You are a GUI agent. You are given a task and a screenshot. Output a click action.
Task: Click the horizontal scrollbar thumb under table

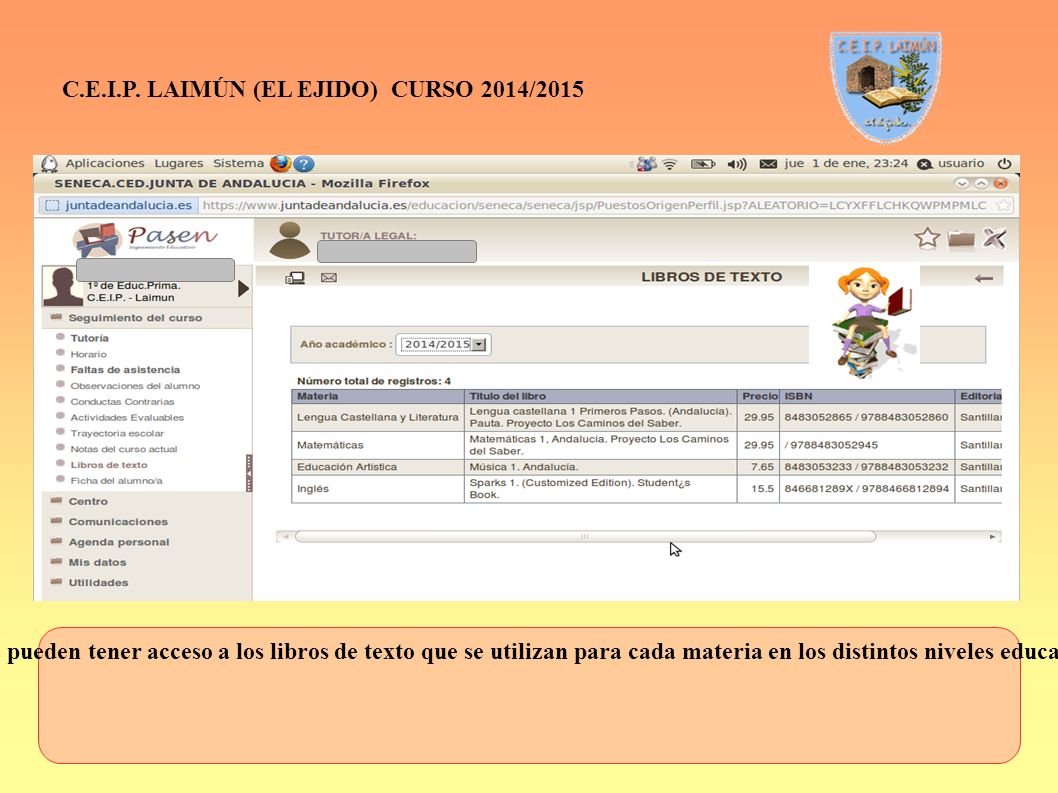pyautogui.click(x=585, y=537)
